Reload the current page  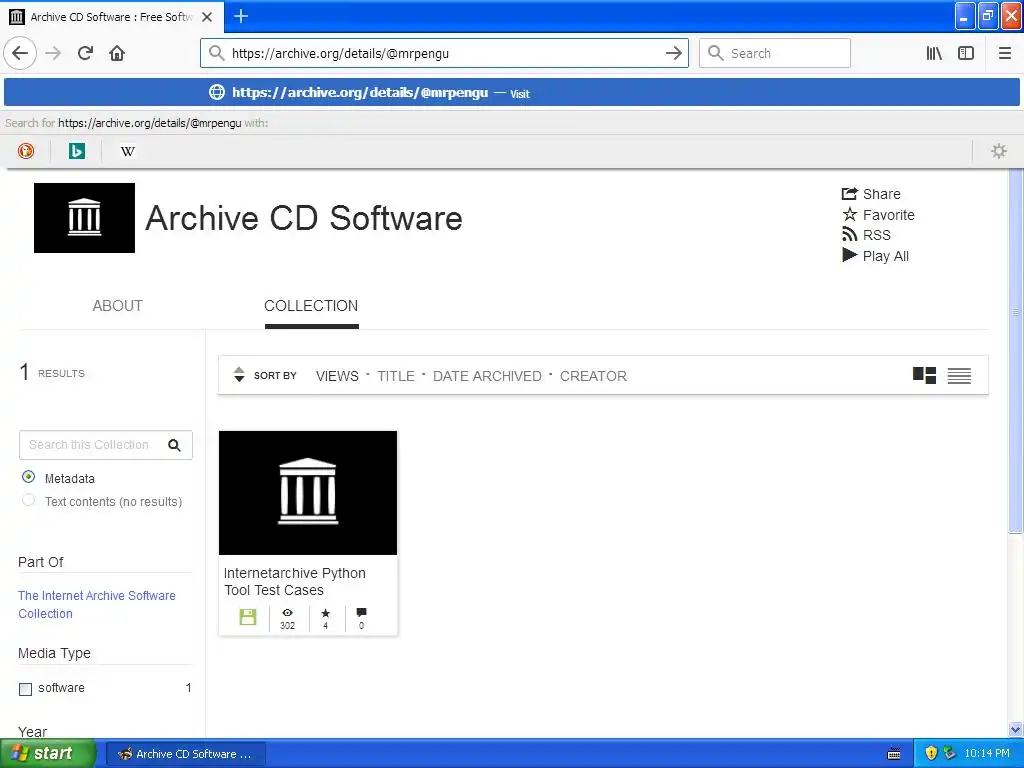click(85, 53)
